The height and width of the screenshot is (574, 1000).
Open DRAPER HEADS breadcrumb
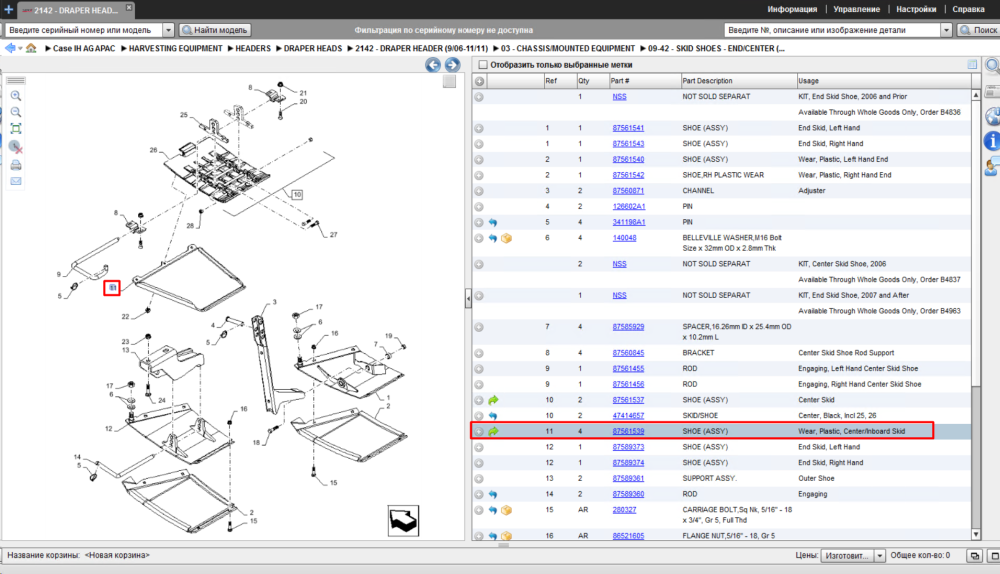(x=312, y=48)
